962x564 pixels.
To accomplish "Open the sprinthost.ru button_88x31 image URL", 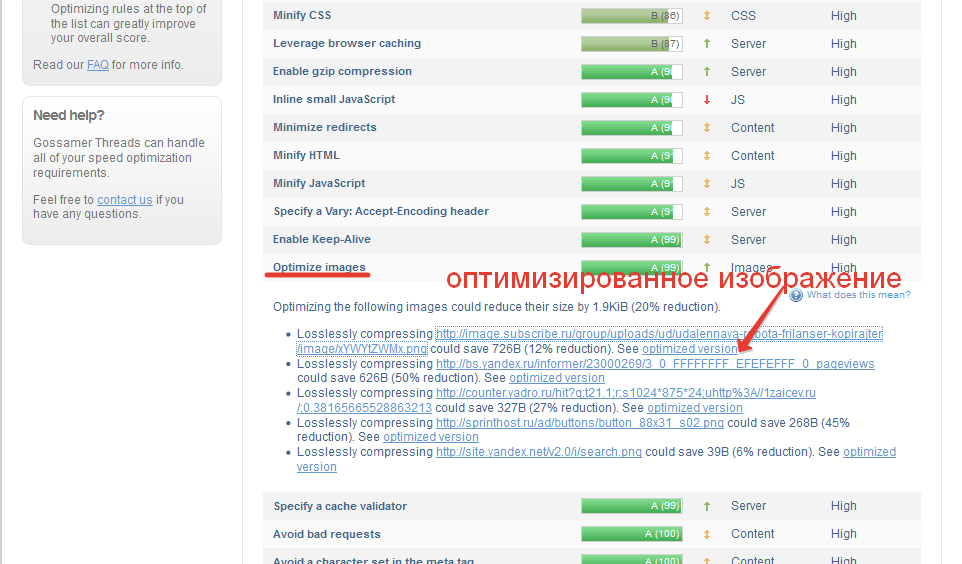I will (579, 423).
